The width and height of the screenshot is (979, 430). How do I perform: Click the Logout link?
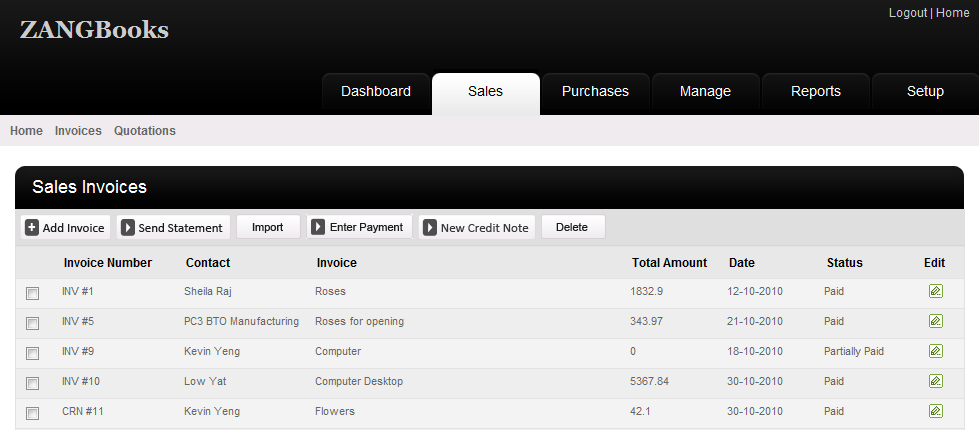pyautogui.click(x=907, y=13)
